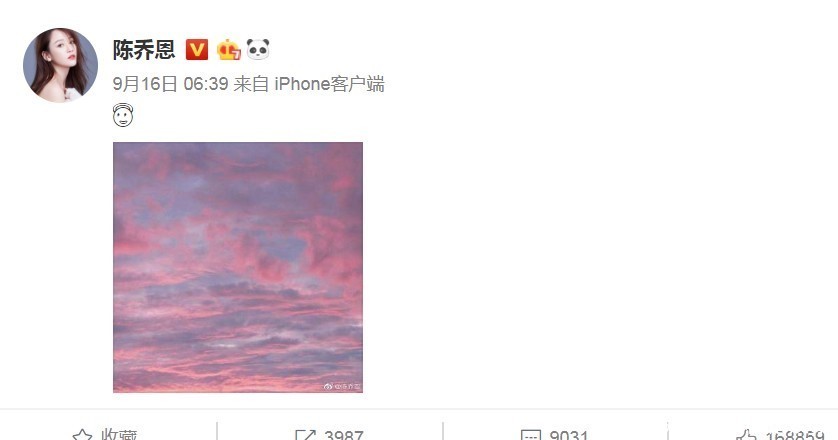Enlarge the pink sunset sky photo
This screenshot has width=838, height=440.
[238, 267]
